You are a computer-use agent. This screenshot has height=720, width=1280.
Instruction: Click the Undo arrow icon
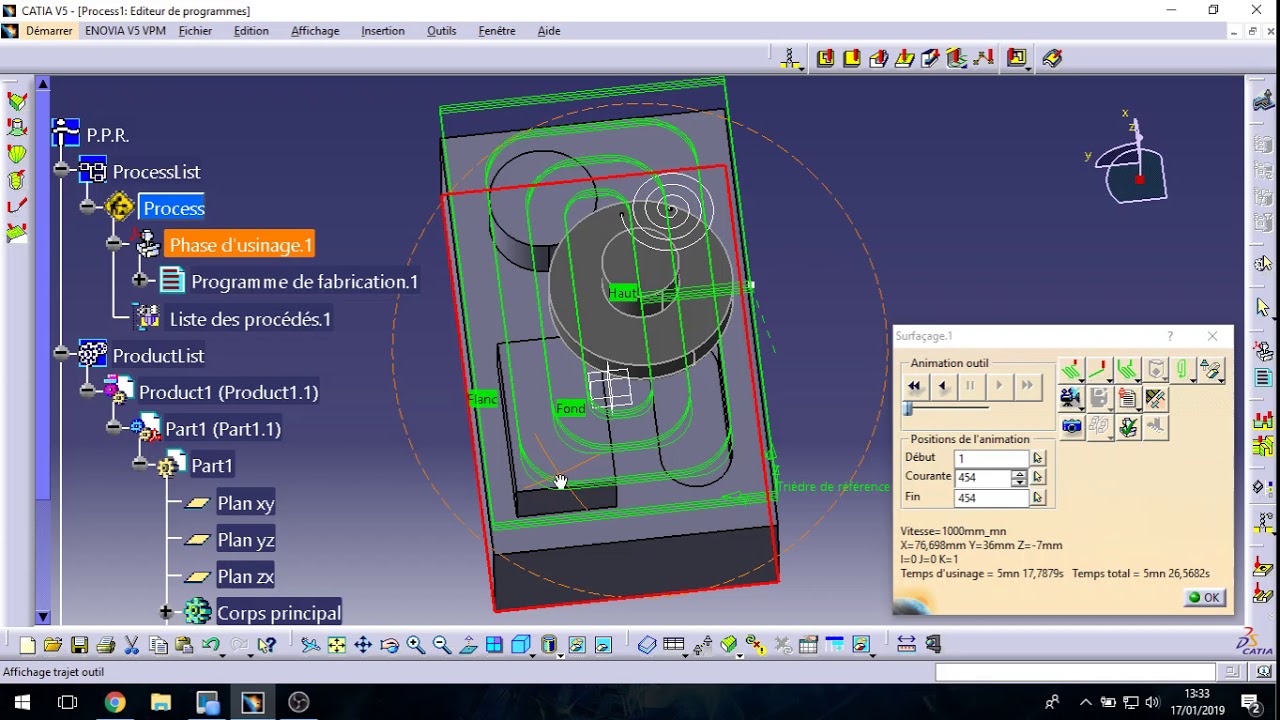tap(210, 645)
